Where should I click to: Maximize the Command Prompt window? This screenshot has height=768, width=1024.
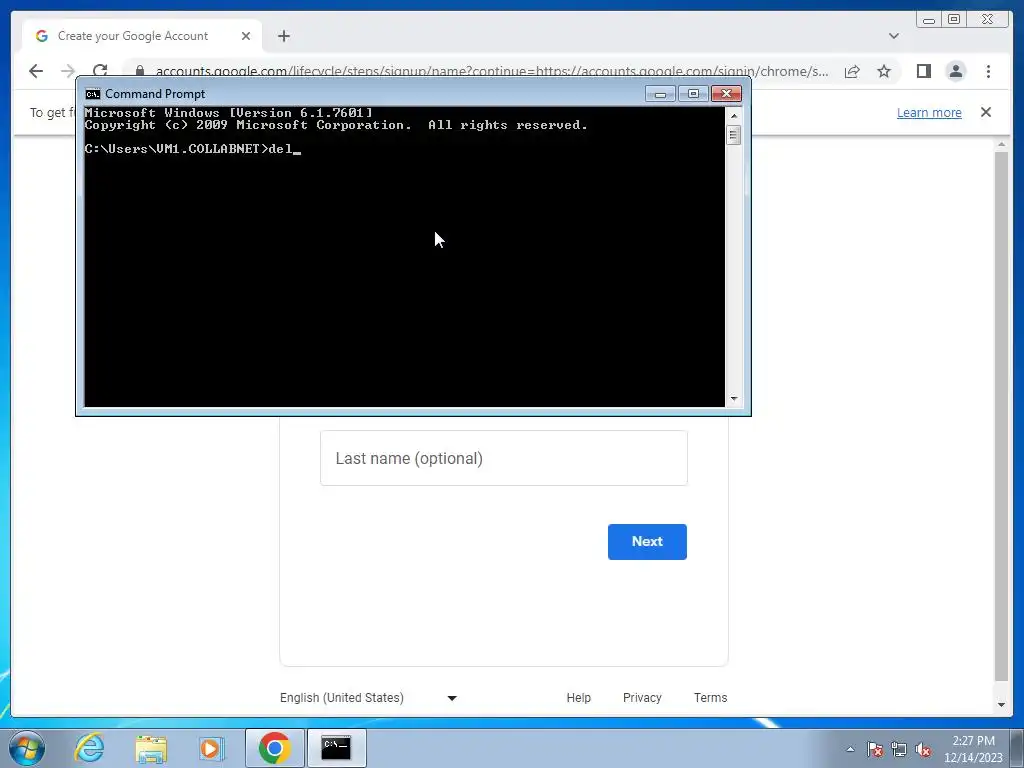[x=693, y=94]
